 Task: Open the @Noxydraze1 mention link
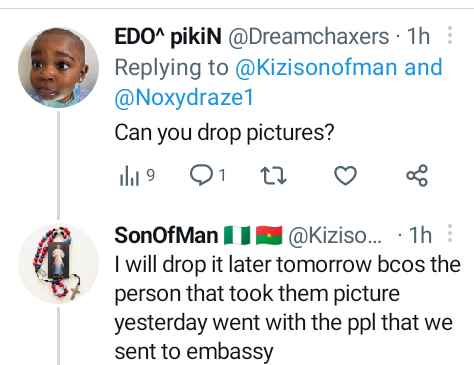point(184,98)
